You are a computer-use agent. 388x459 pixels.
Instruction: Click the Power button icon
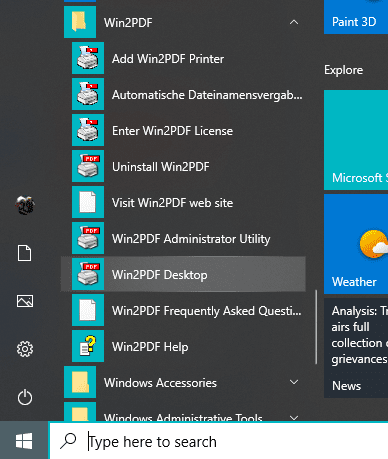pos(25,397)
